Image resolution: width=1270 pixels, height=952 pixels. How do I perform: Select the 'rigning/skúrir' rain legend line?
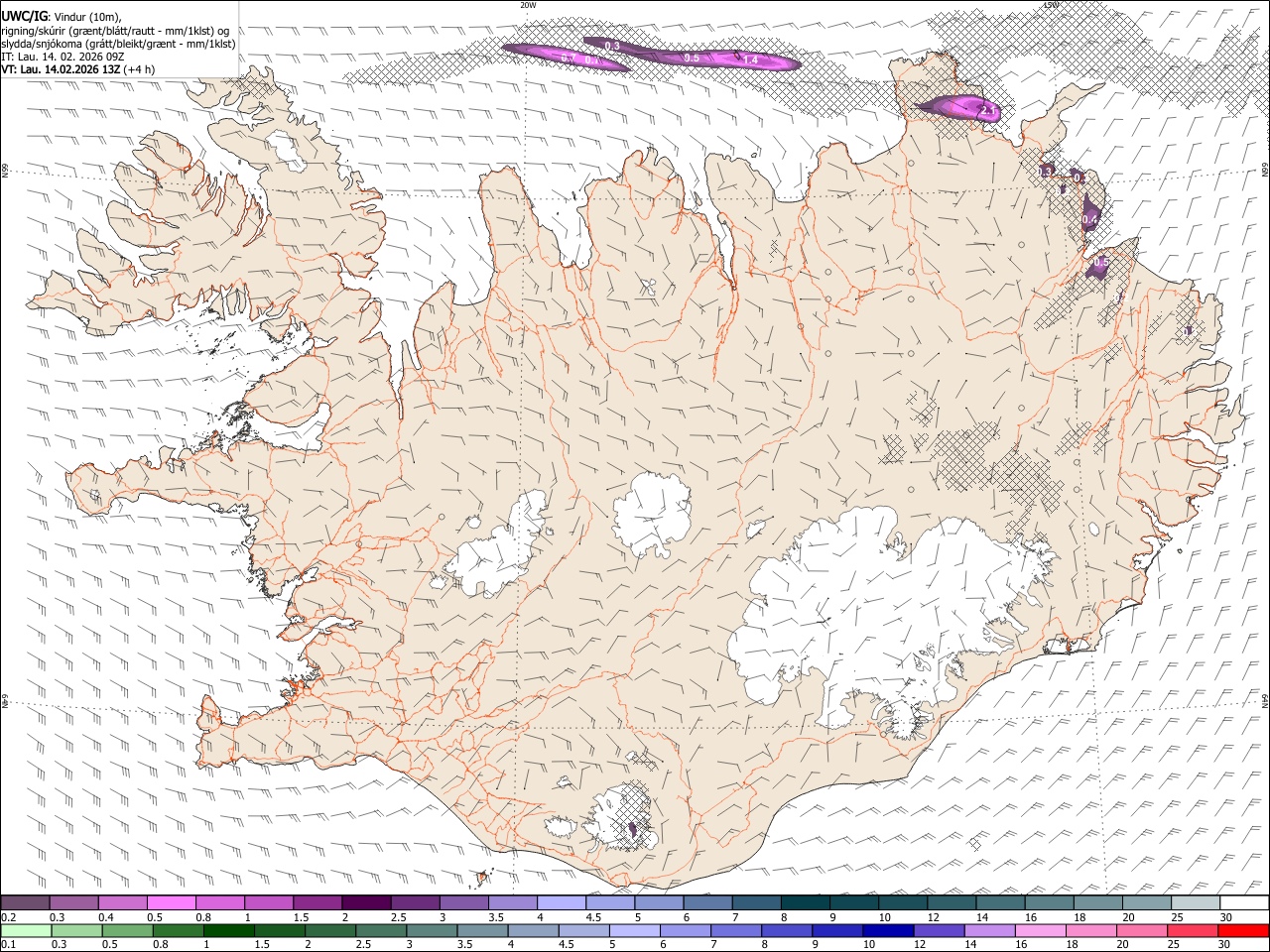tap(116, 30)
